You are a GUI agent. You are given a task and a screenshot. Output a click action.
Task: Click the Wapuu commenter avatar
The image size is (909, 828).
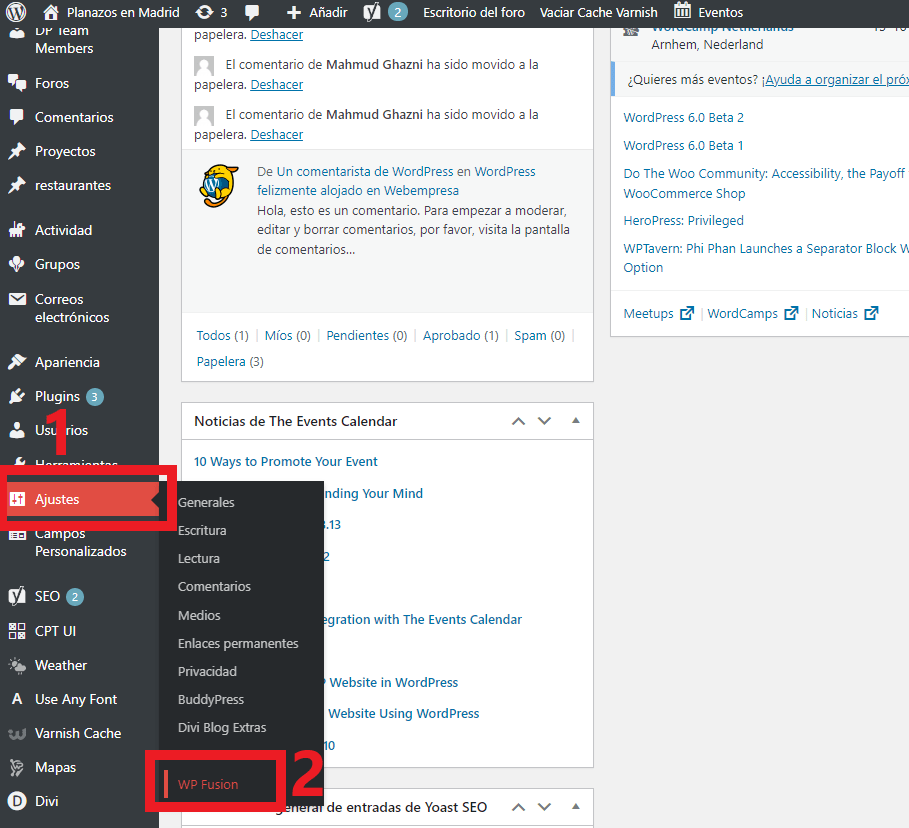[219, 185]
